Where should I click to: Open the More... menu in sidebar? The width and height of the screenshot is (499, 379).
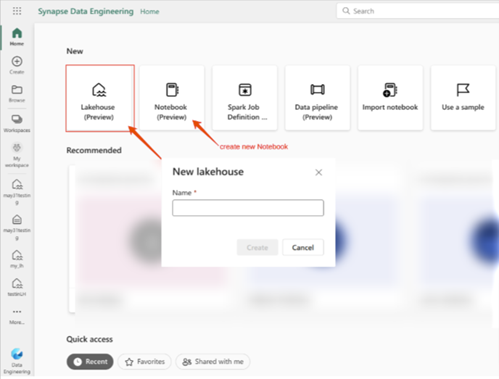tap(17, 316)
